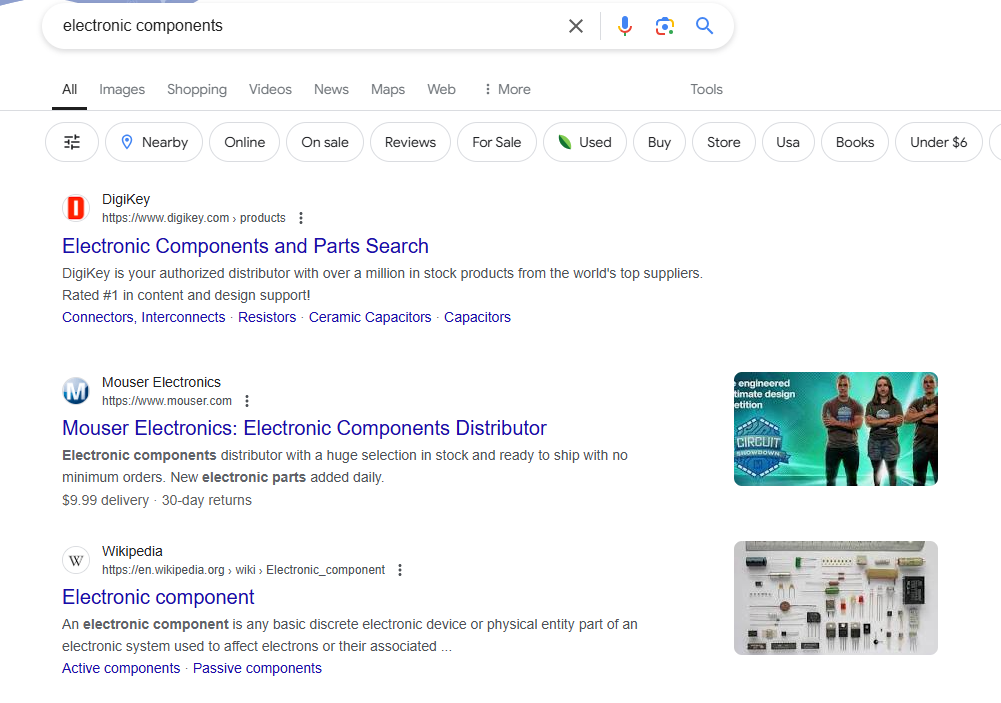Viewport: 1001px width, 703px height.
Task: Click the magnifying glass search icon
Action: (x=704, y=26)
